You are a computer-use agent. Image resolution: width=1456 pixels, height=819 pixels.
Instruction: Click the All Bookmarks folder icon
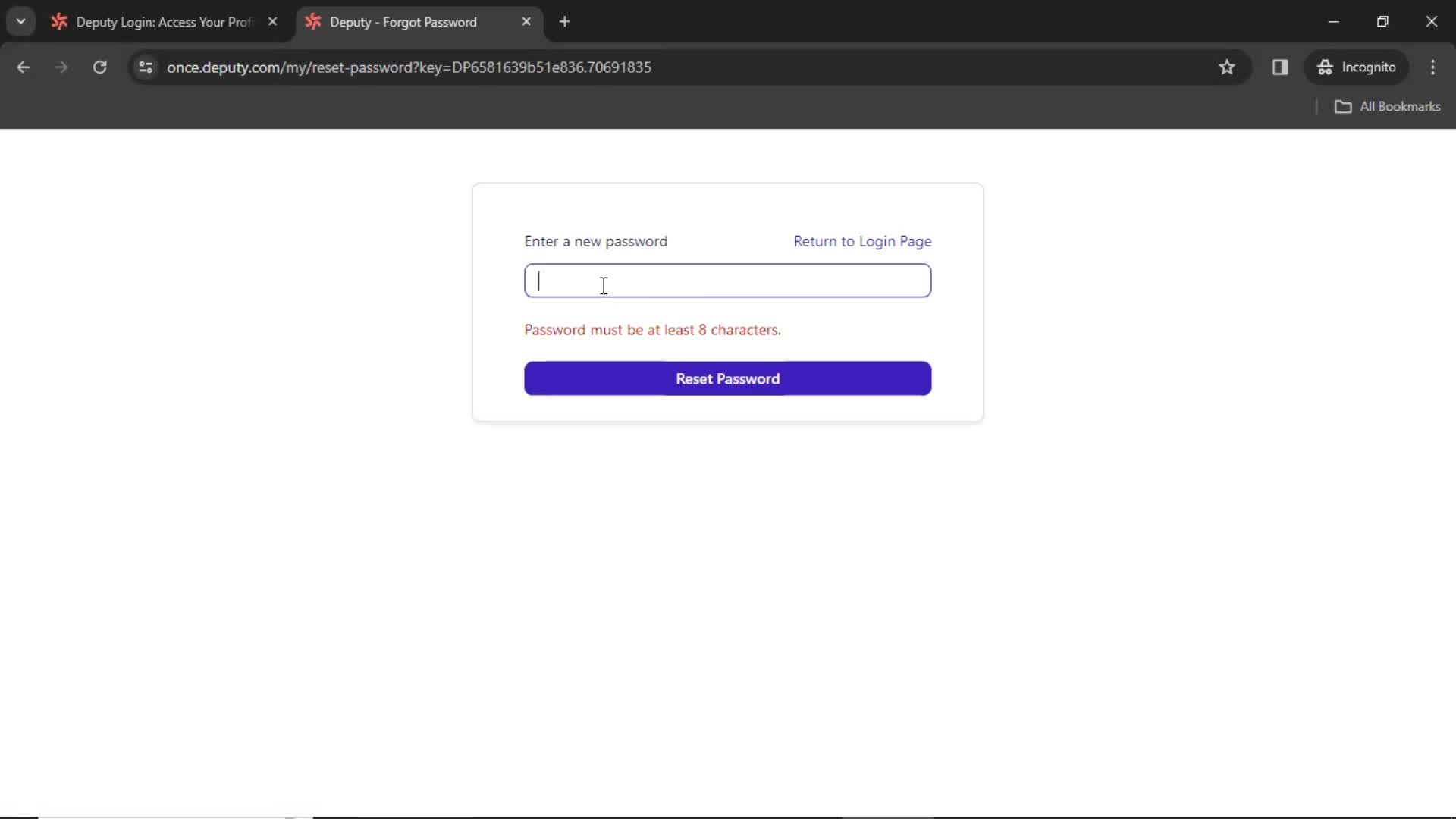coord(1343,106)
